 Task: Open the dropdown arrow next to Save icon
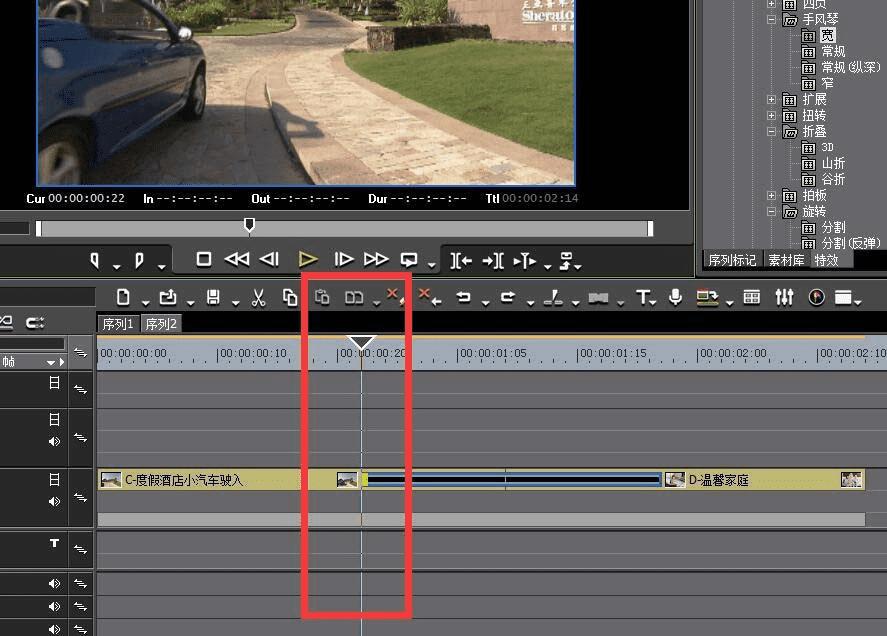click(x=235, y=303)
